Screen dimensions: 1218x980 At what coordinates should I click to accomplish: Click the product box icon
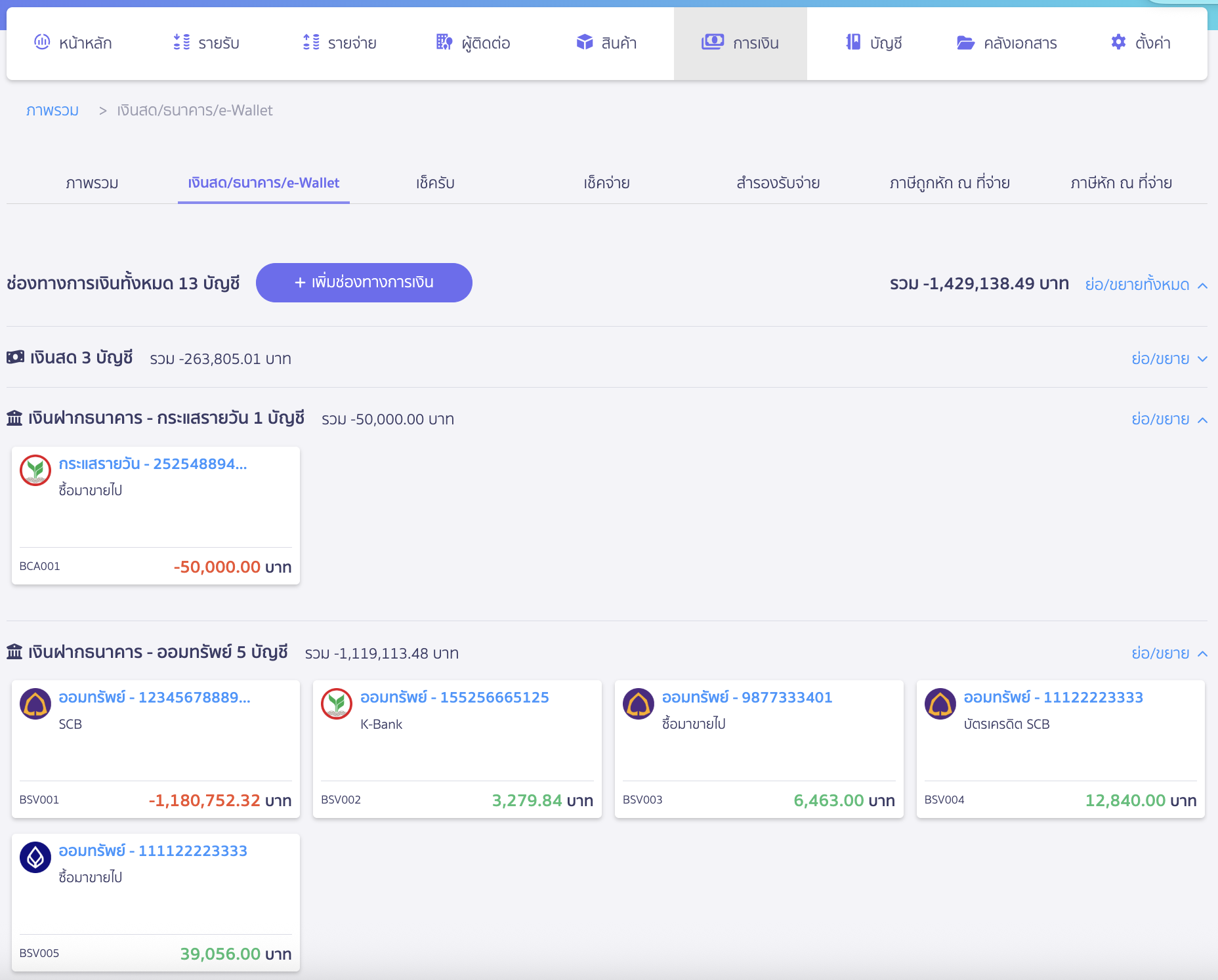584,43
